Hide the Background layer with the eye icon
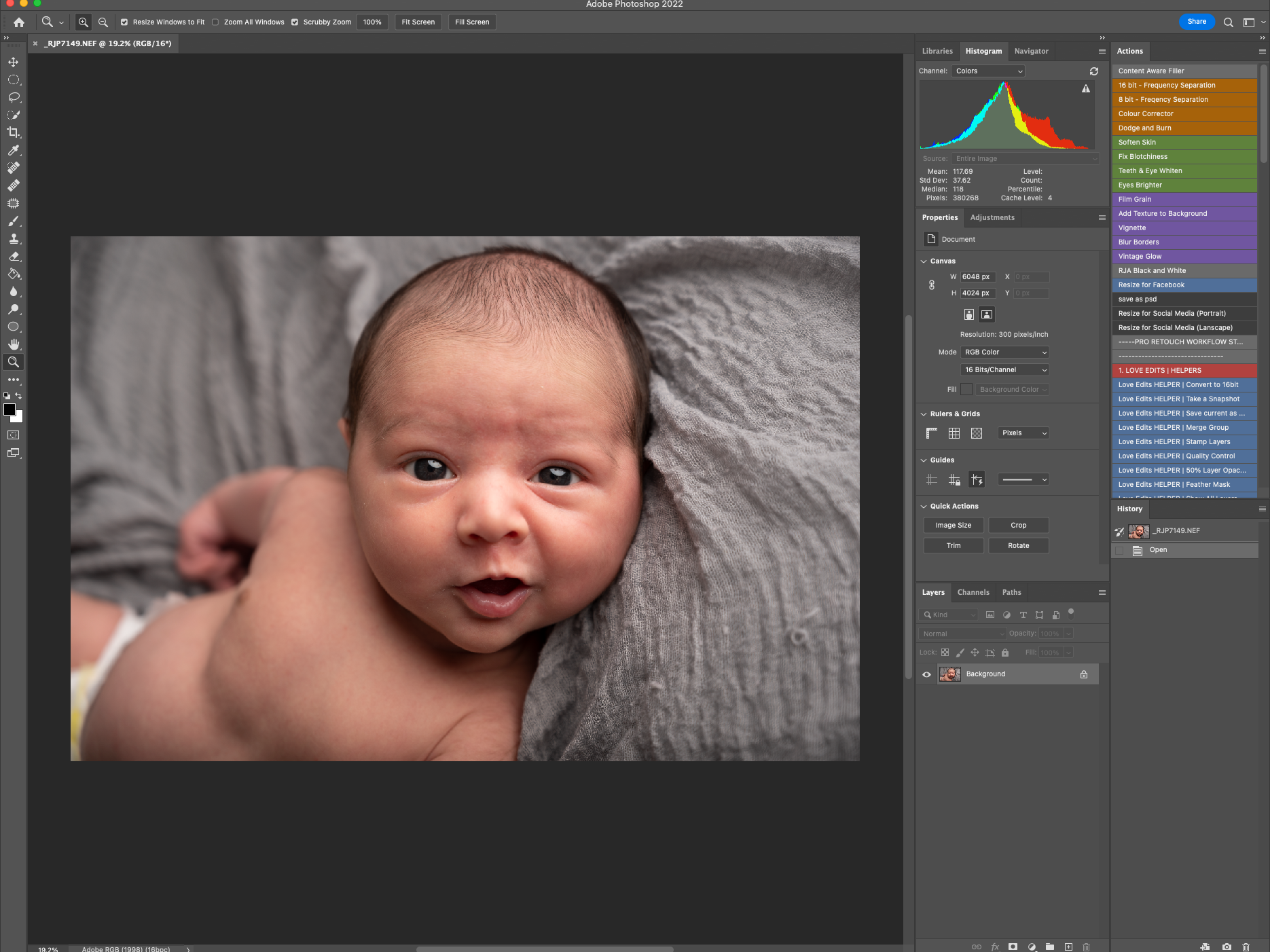This screenshot has width=1270, height=952. pos(926,674)
